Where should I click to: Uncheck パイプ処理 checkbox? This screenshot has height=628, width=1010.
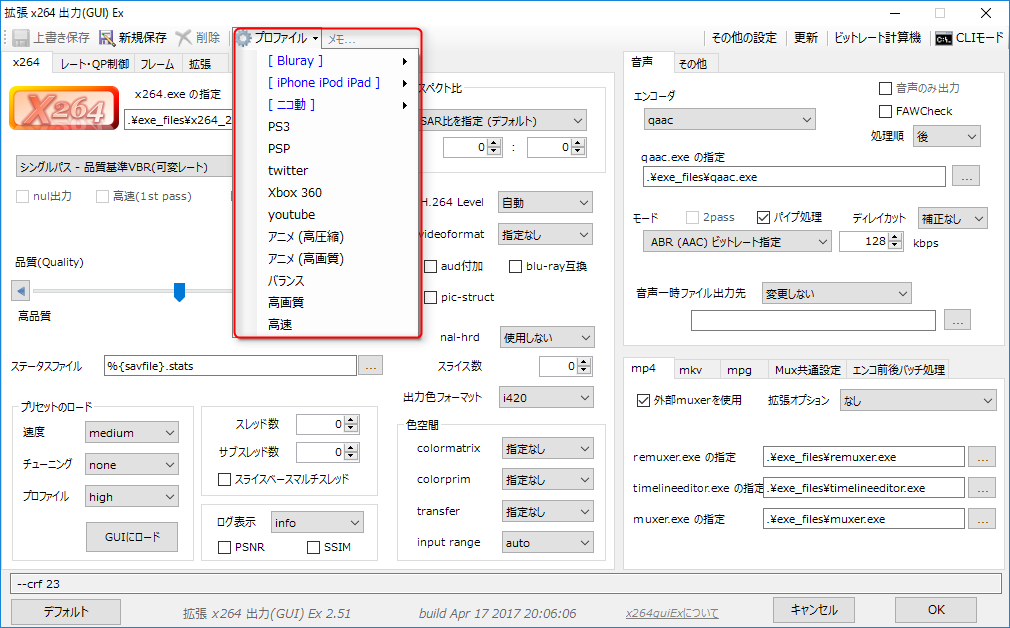click(x=763, y=217)
